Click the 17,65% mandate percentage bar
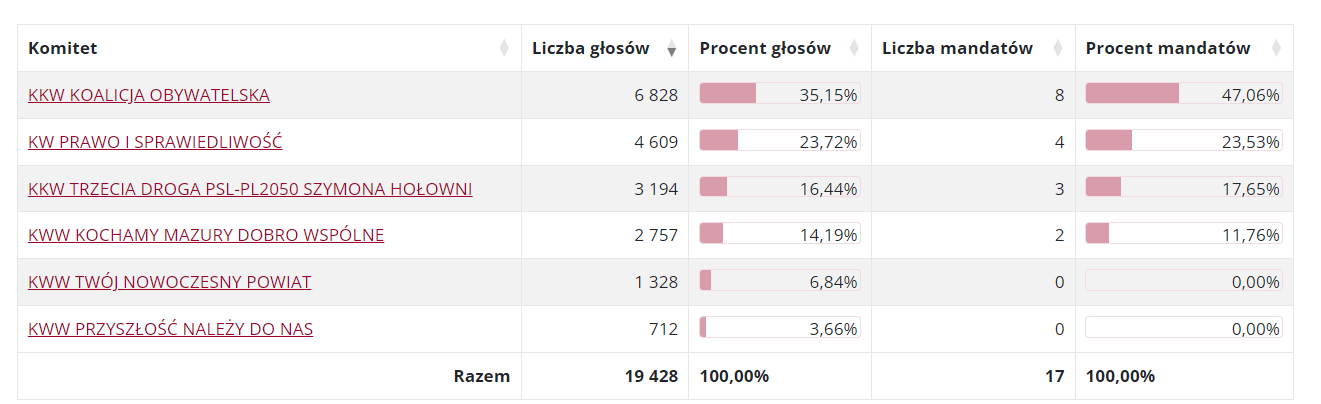The height and width of the screenshot is (404, 1321). pos(1183,187)
